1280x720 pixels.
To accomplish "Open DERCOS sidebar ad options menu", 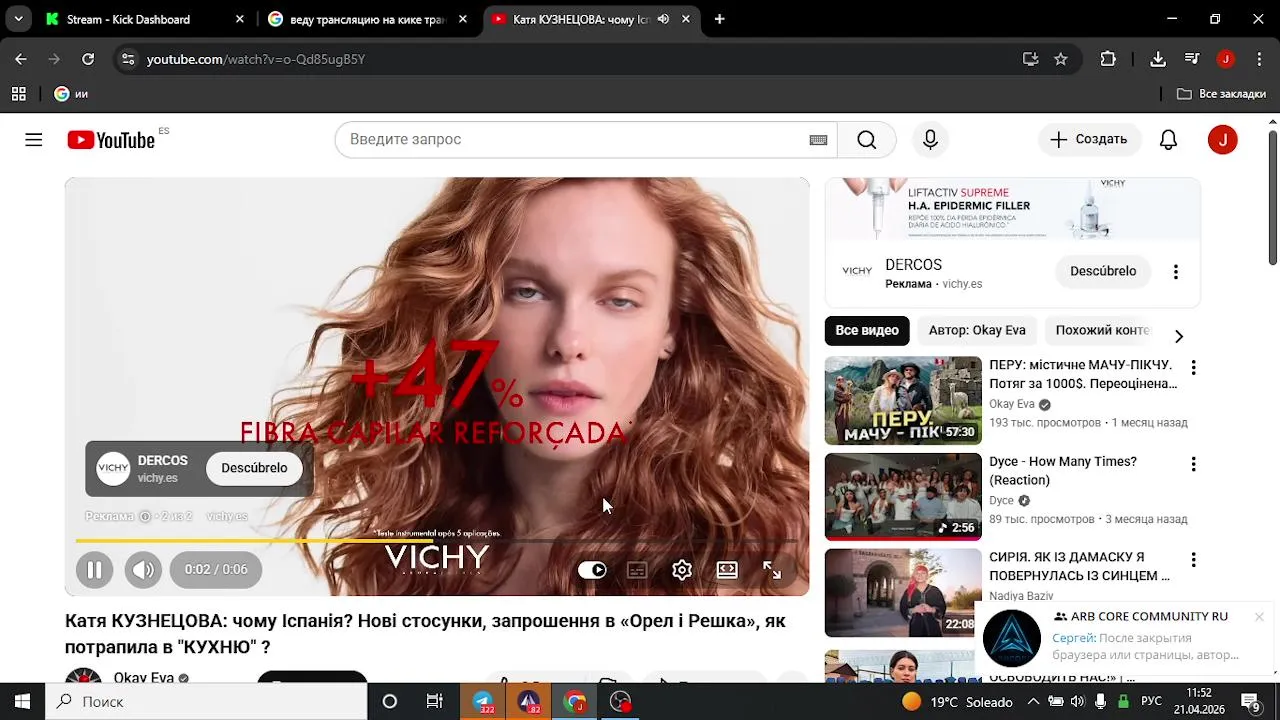I will pos(1176,272).
